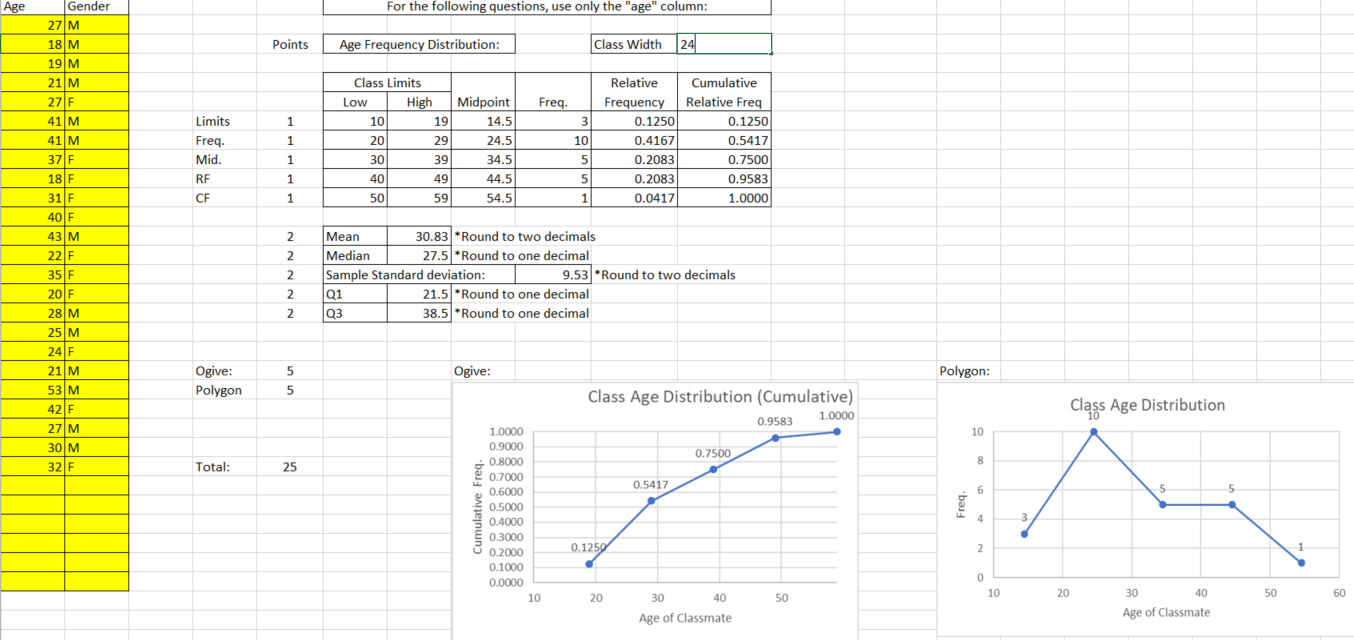Select the Q1 value 21.5
Image resolution: width=1354 pixels, height=640 pixels.
point(419,294)
